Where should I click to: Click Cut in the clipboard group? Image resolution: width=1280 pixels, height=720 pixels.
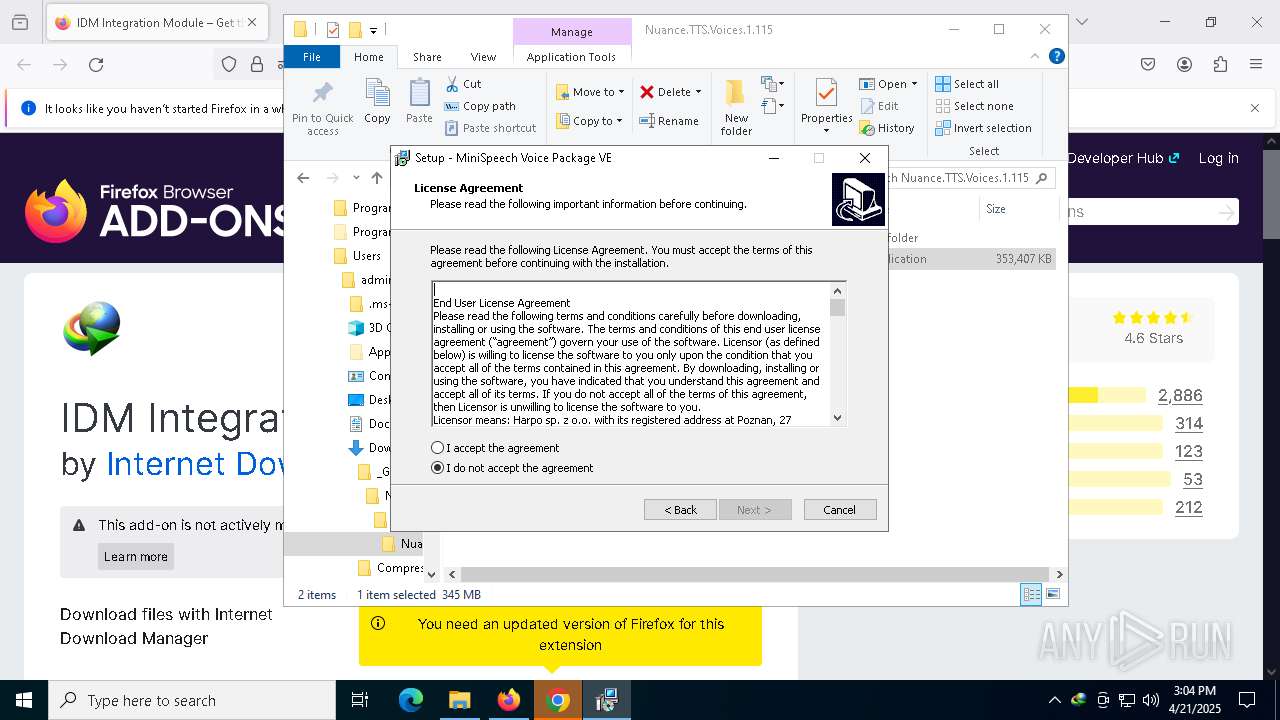click(463, 84)
